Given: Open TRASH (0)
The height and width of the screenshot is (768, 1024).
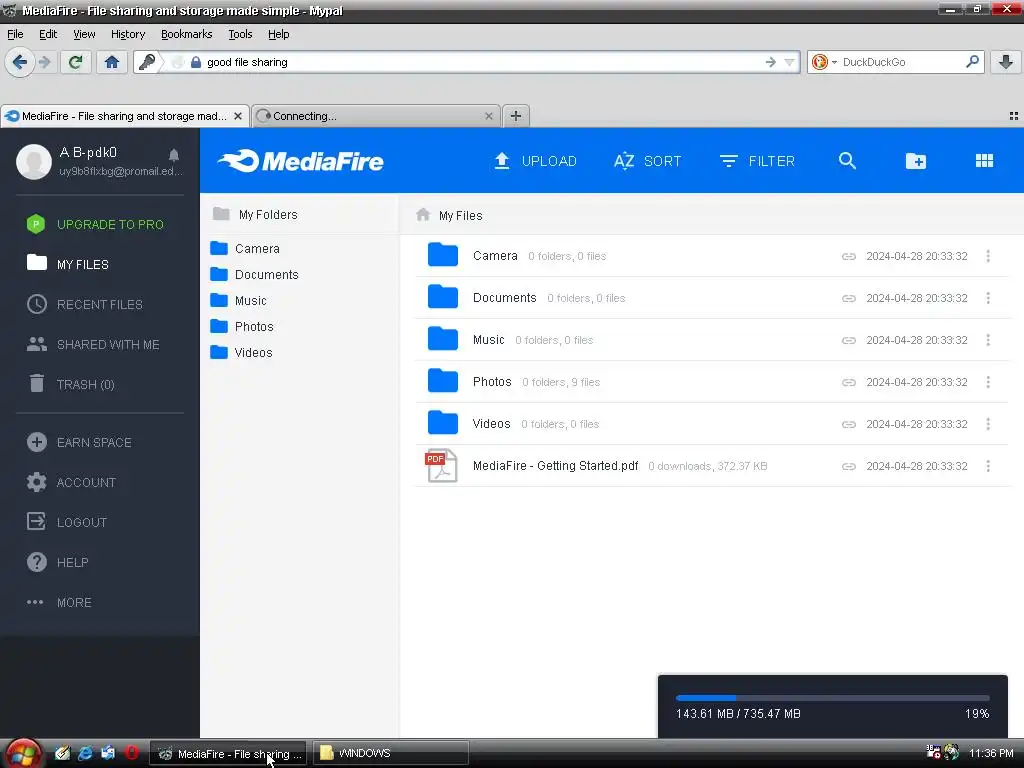Looking at the screenshot, I should tap(72, 384).
